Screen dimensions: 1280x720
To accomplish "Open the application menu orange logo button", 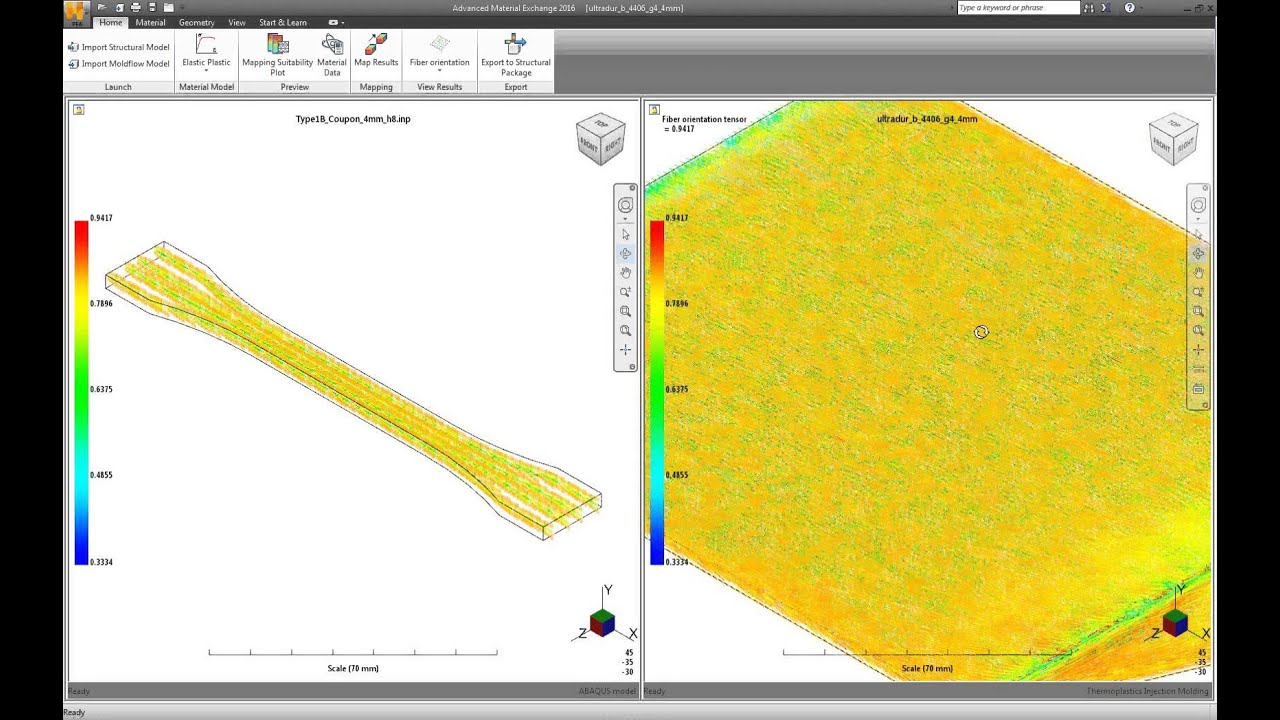I will click(x=77, y=13).
